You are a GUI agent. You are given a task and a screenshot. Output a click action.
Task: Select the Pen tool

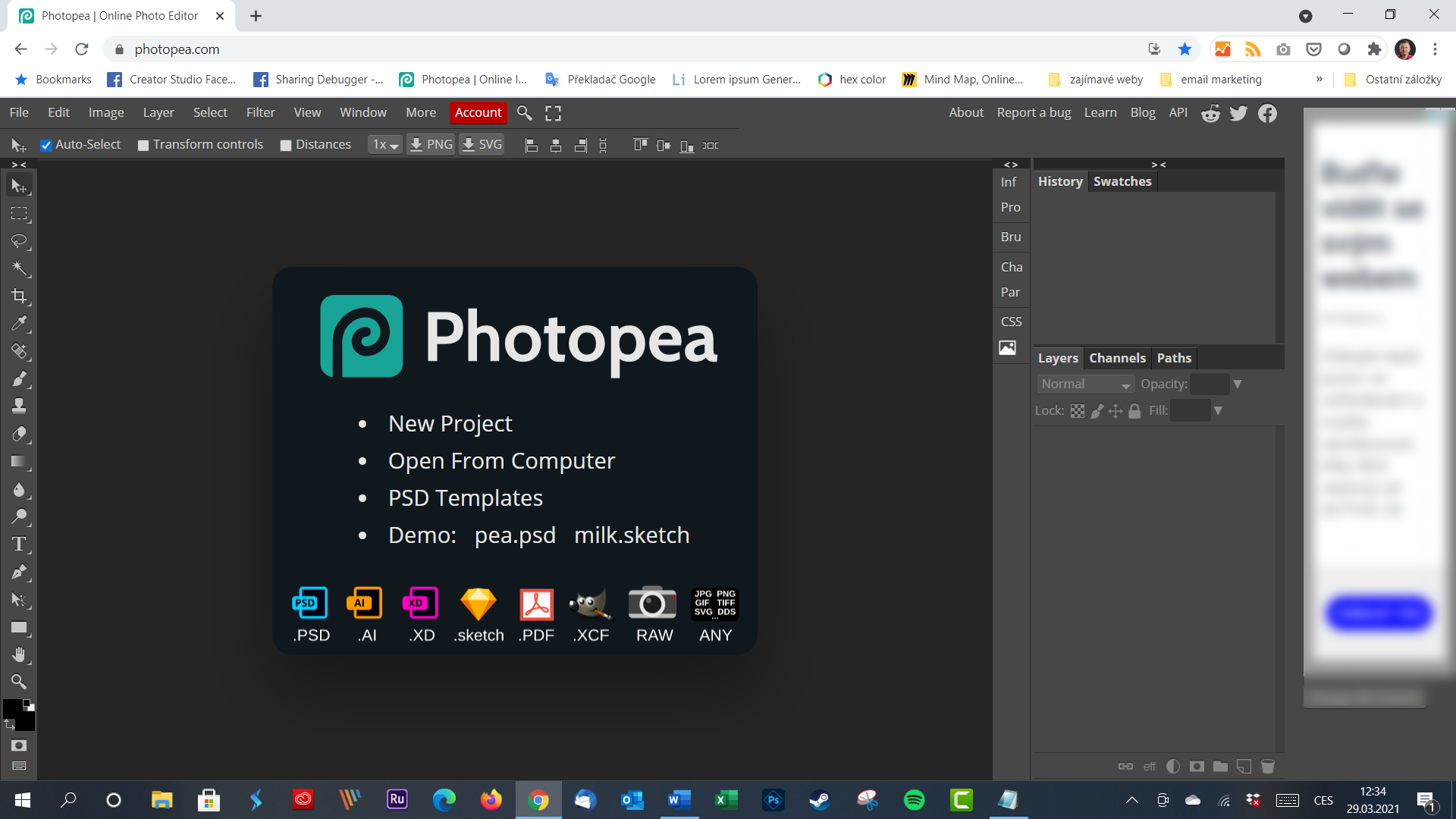coord(19,573)
